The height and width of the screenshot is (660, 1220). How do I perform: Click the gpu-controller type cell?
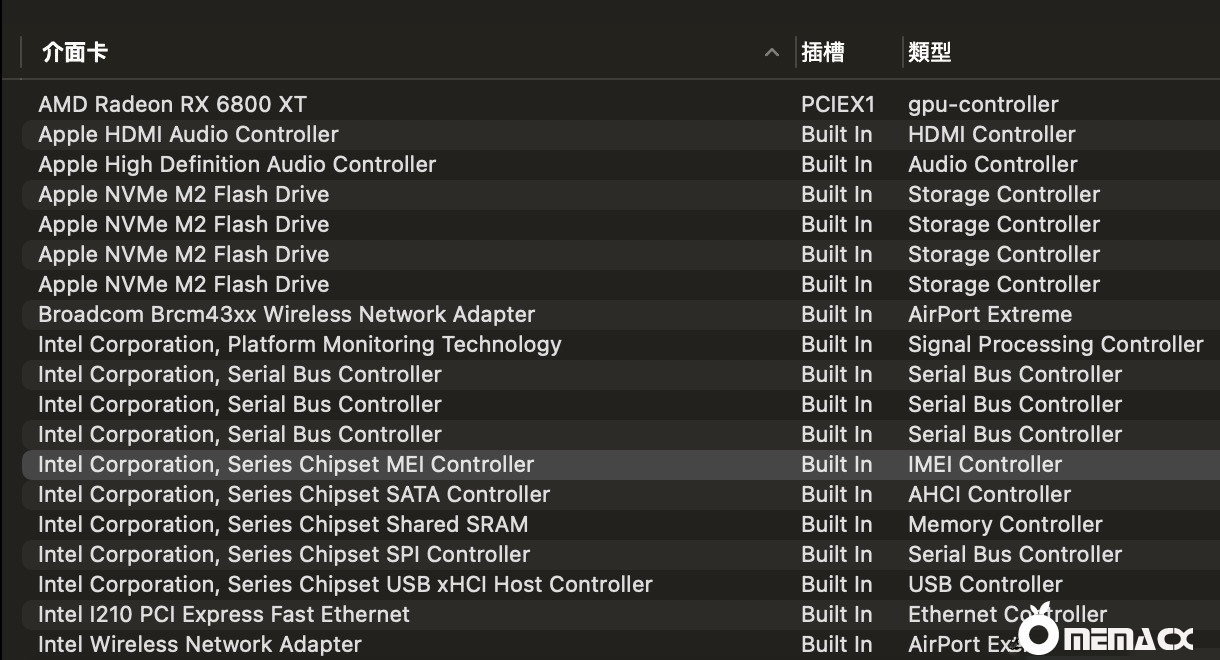[983, 104]
